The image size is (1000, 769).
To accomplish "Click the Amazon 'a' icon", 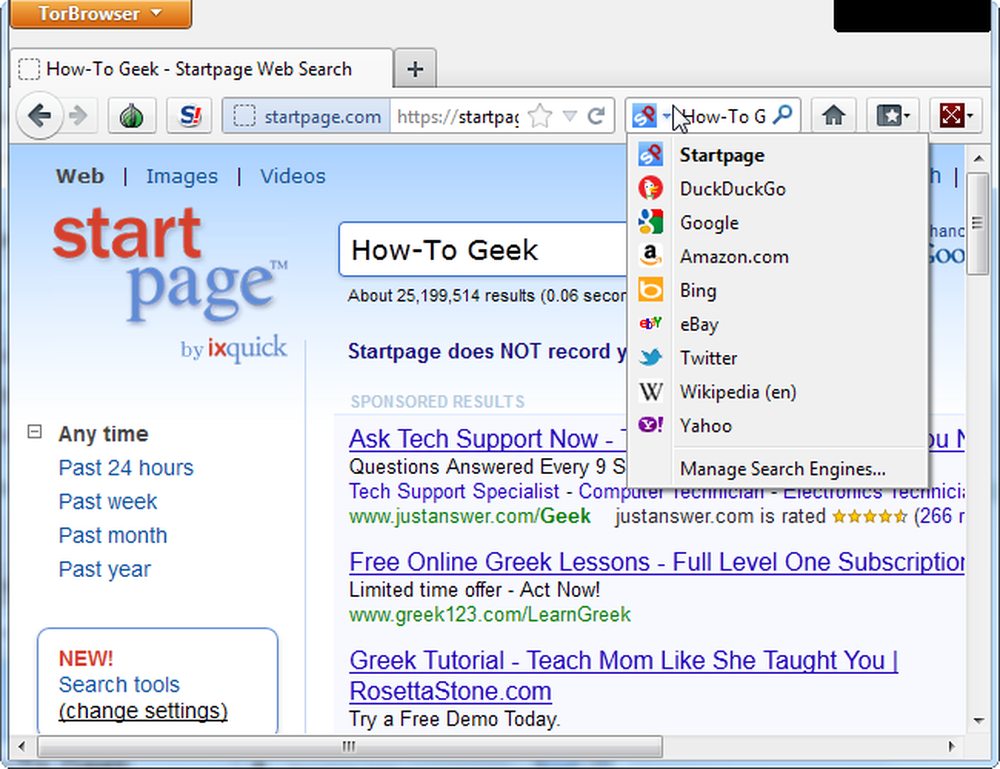I will point(651,256).
